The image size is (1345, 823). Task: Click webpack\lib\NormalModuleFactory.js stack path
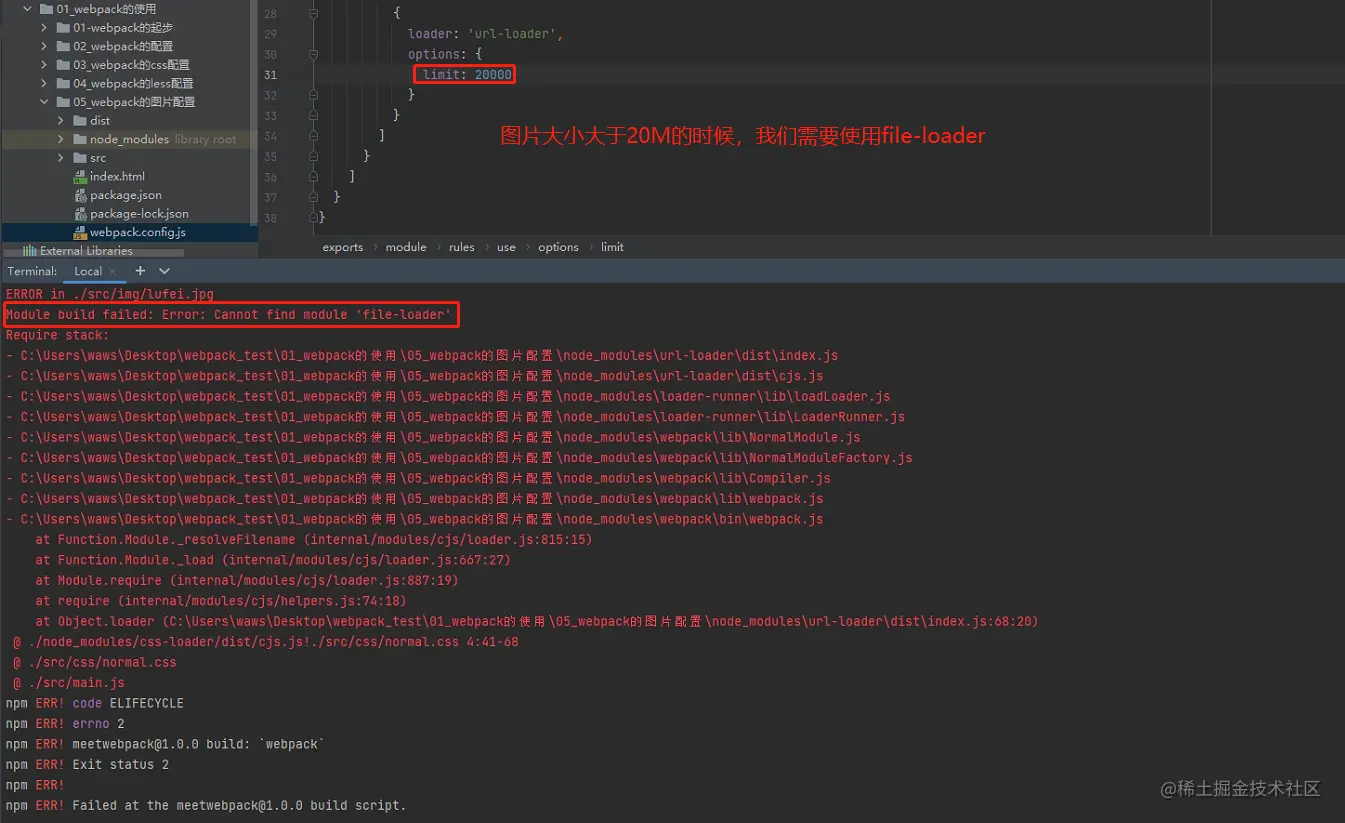click(459, 458)
